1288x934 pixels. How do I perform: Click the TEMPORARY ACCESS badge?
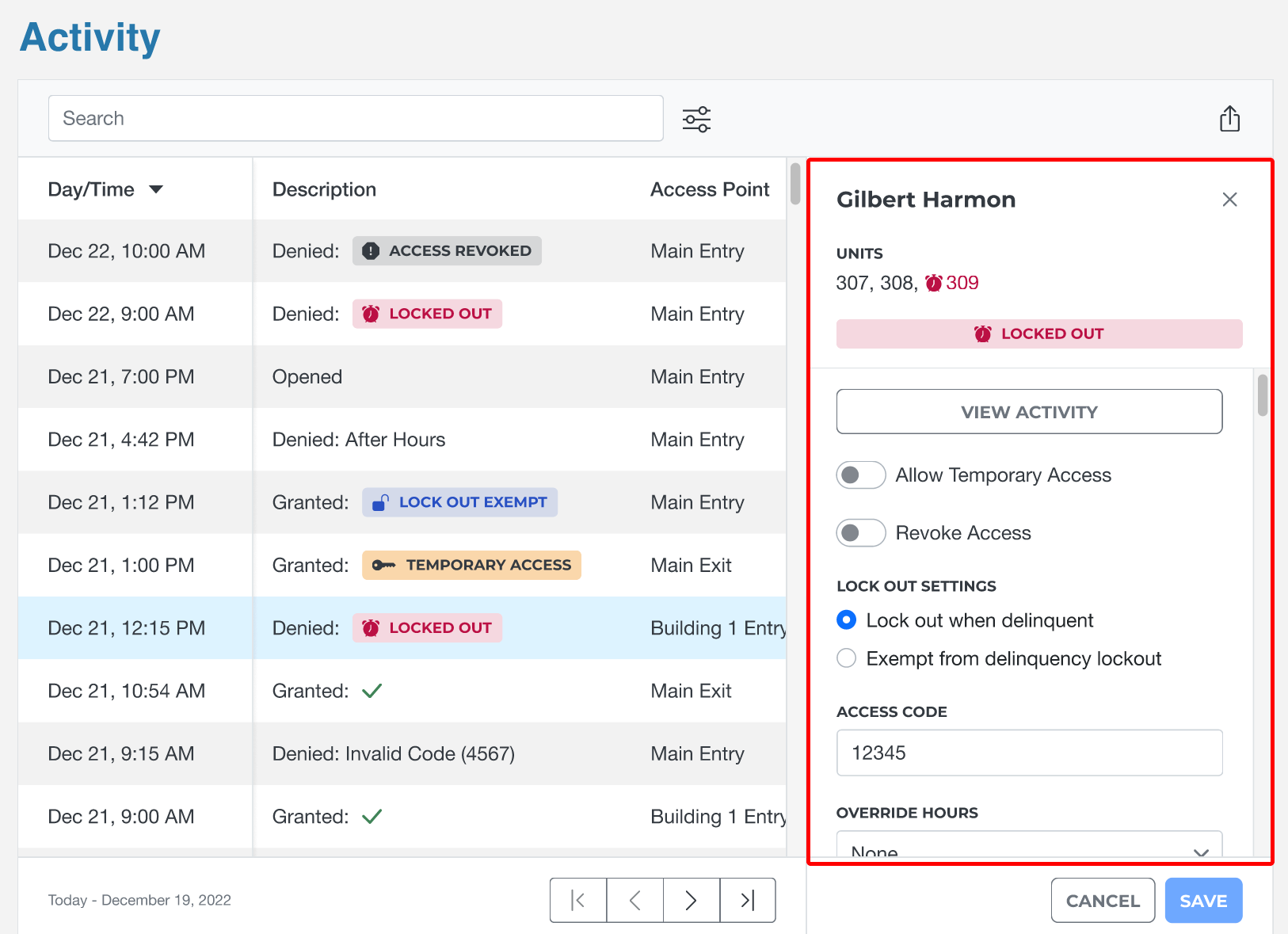(x=471, y=565)
